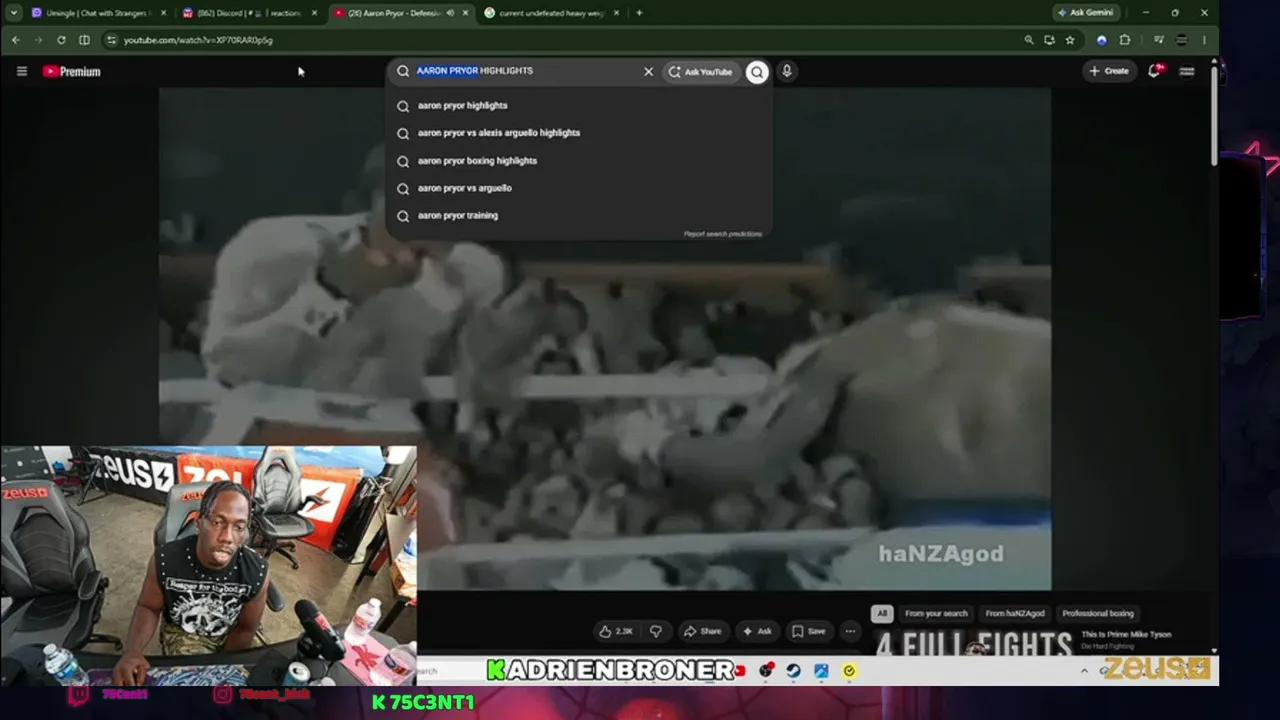Open the Ask Gemini button

tap(1087, 13)
